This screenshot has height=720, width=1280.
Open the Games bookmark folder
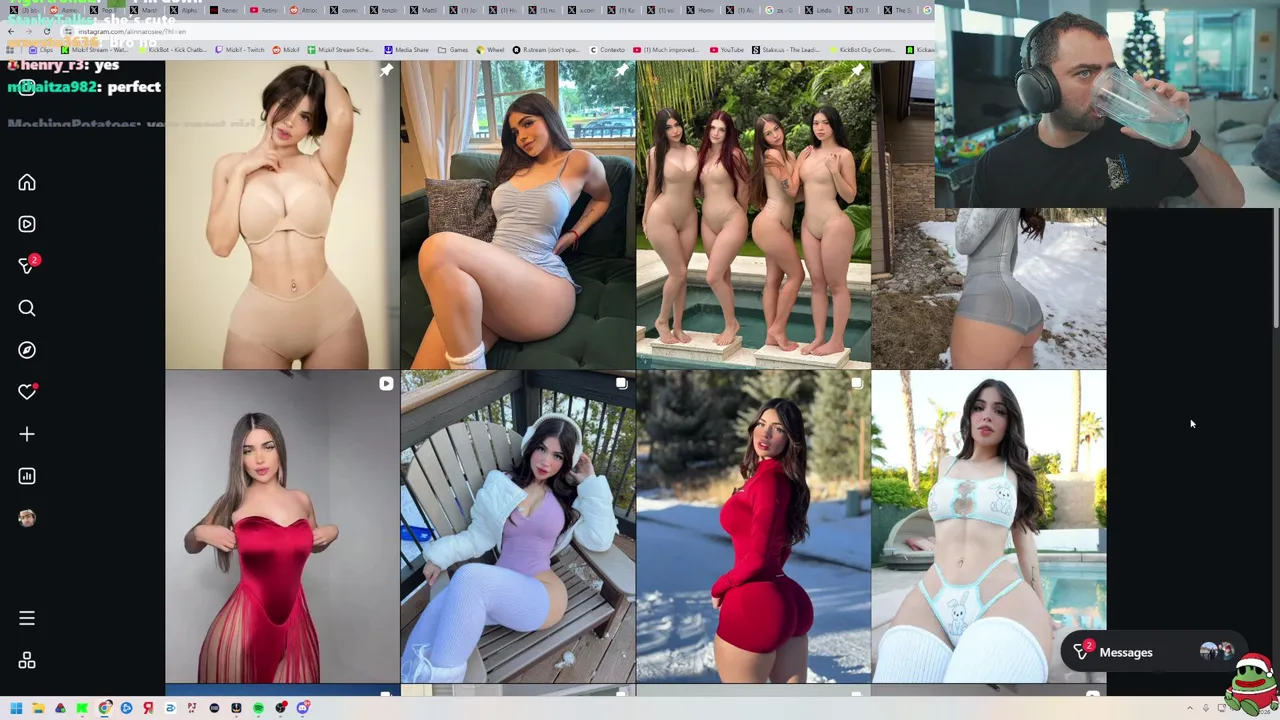click(453, 50)
